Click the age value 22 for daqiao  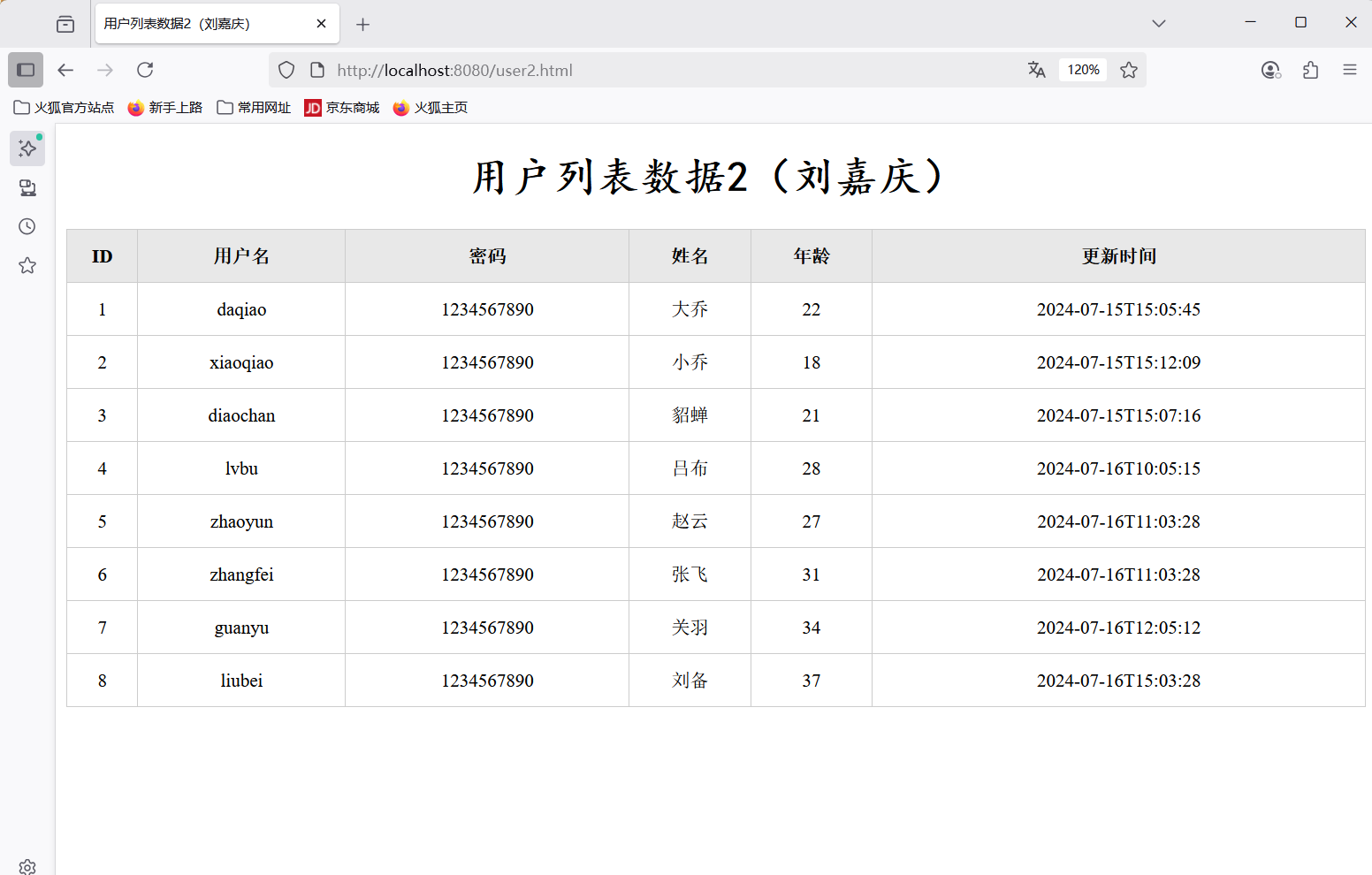tap(812, 309)
